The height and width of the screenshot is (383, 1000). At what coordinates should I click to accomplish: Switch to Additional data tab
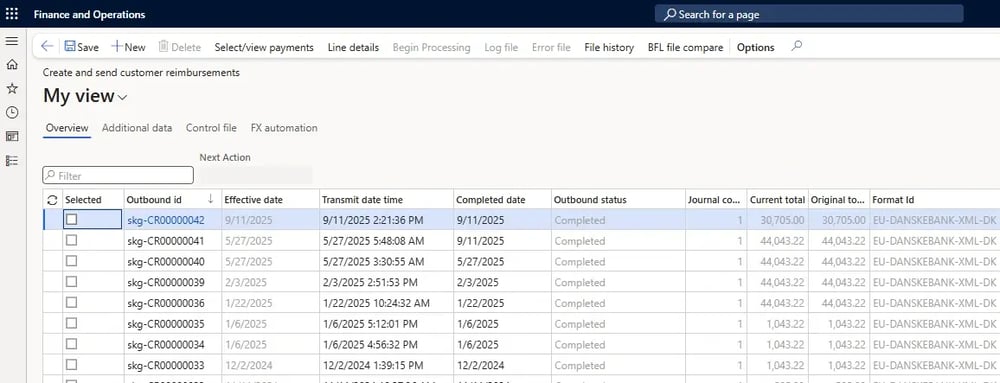137,127
